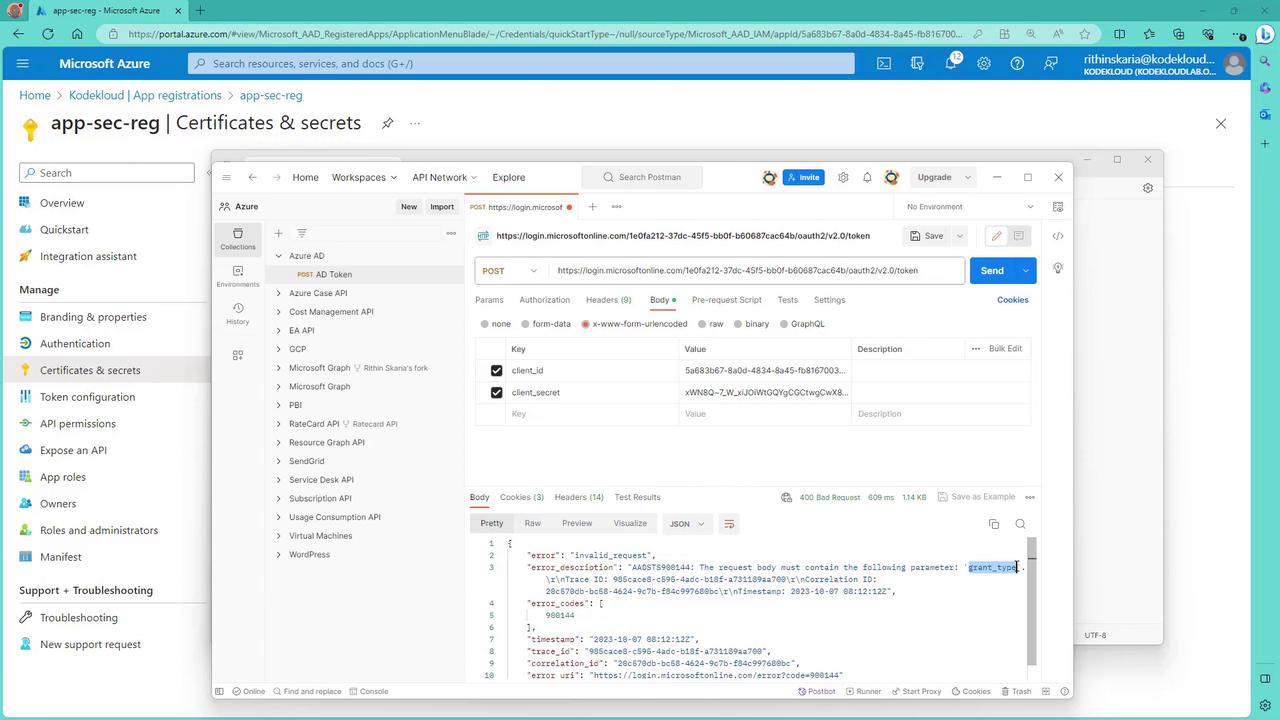The height and width of the screenshot is (720, 1280).
Task: Switch to response Cookies (3) tab
Action: point(522,497)
